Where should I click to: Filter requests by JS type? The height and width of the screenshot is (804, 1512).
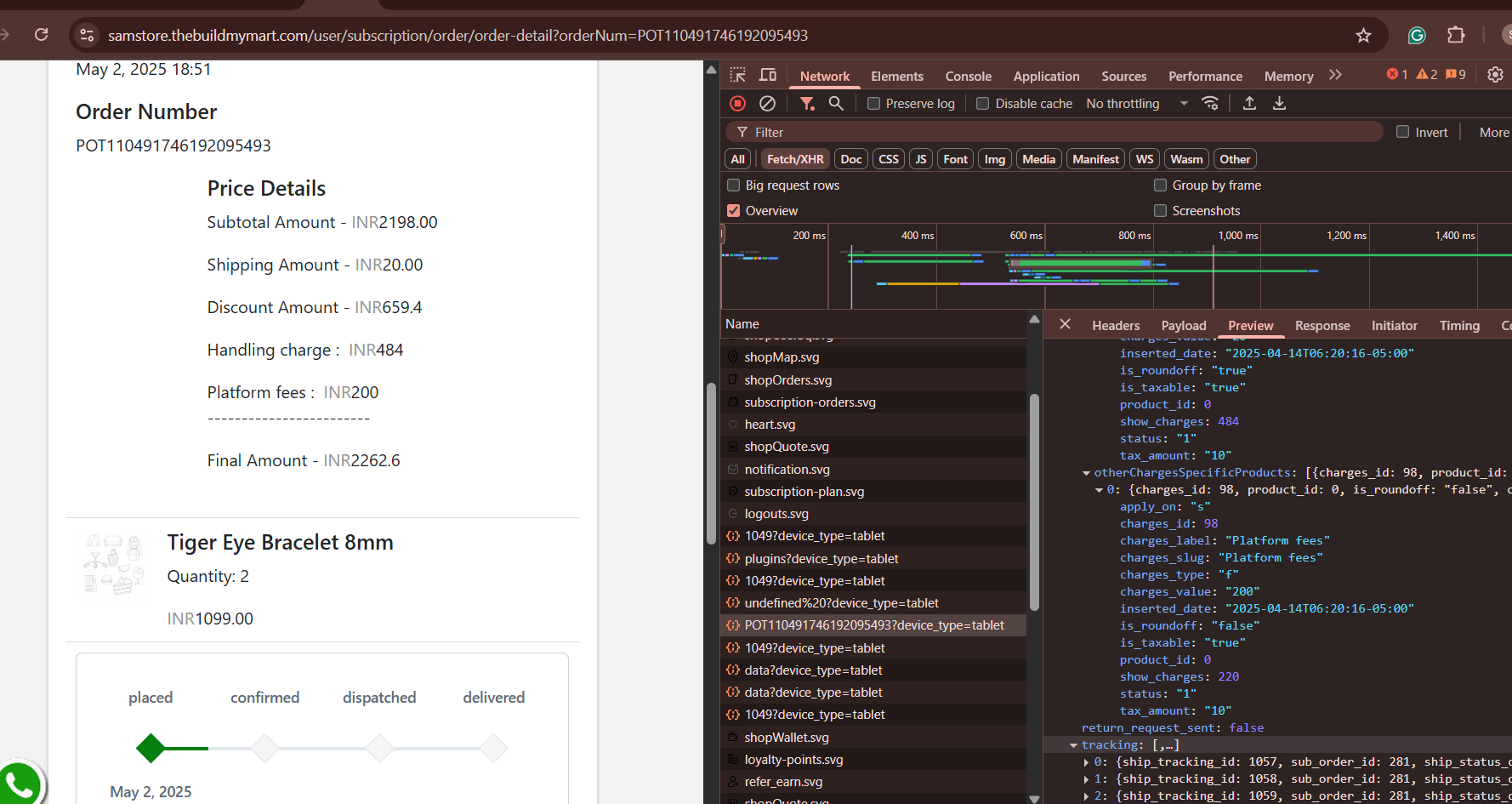coord(920,159)
